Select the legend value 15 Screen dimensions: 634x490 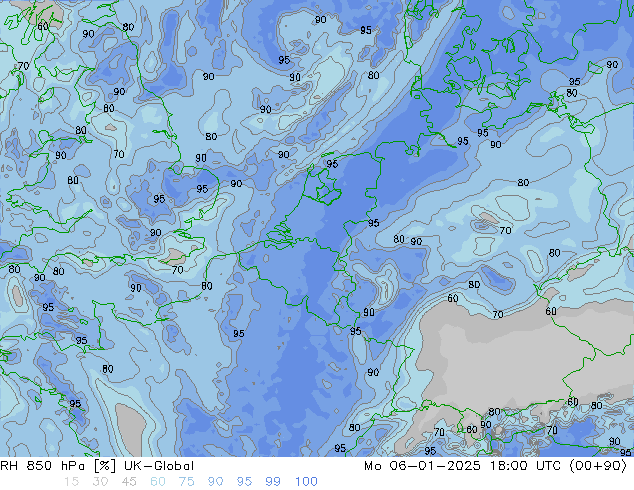point(71,482)
